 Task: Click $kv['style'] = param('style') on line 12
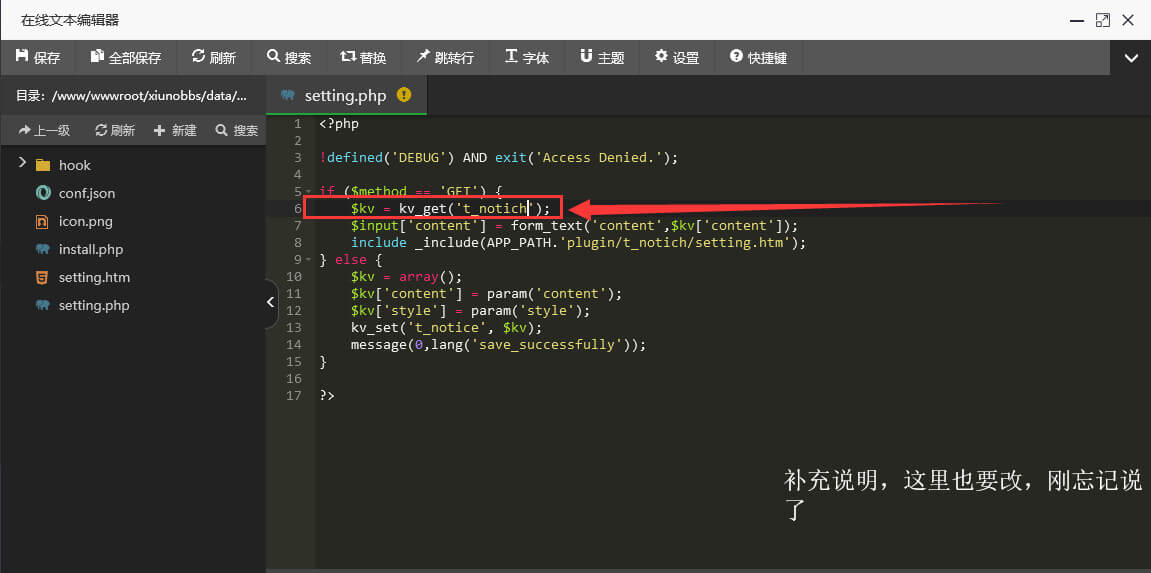471,310
